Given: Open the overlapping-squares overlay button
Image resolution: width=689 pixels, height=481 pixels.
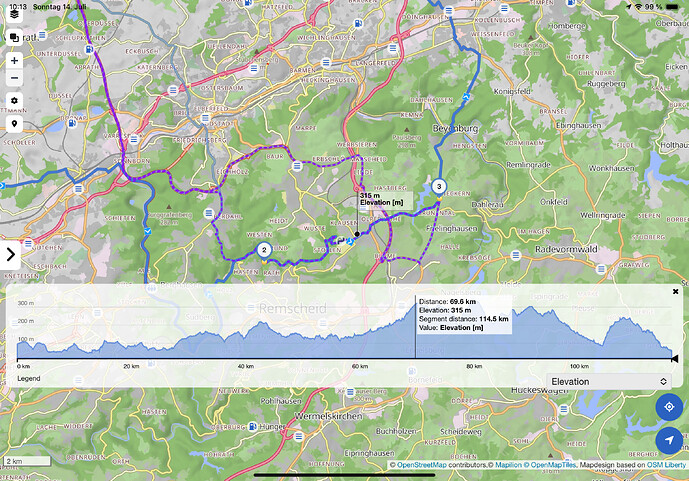Looking at the screenshot, I should click(x=14, y=38).
